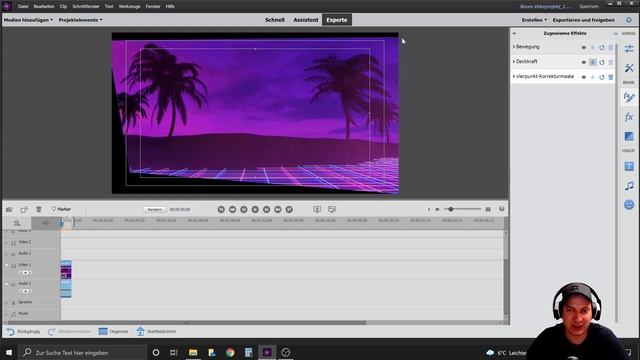
Task: Open the Werkzeuge menu
Action: (x=129, y=6)
